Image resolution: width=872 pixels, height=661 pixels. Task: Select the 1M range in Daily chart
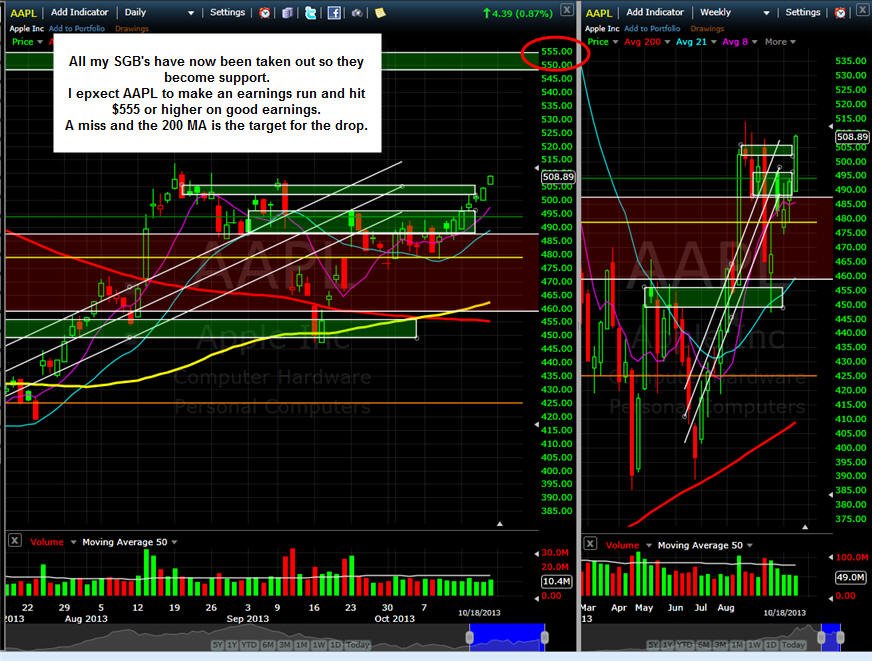tap(302, 645)
